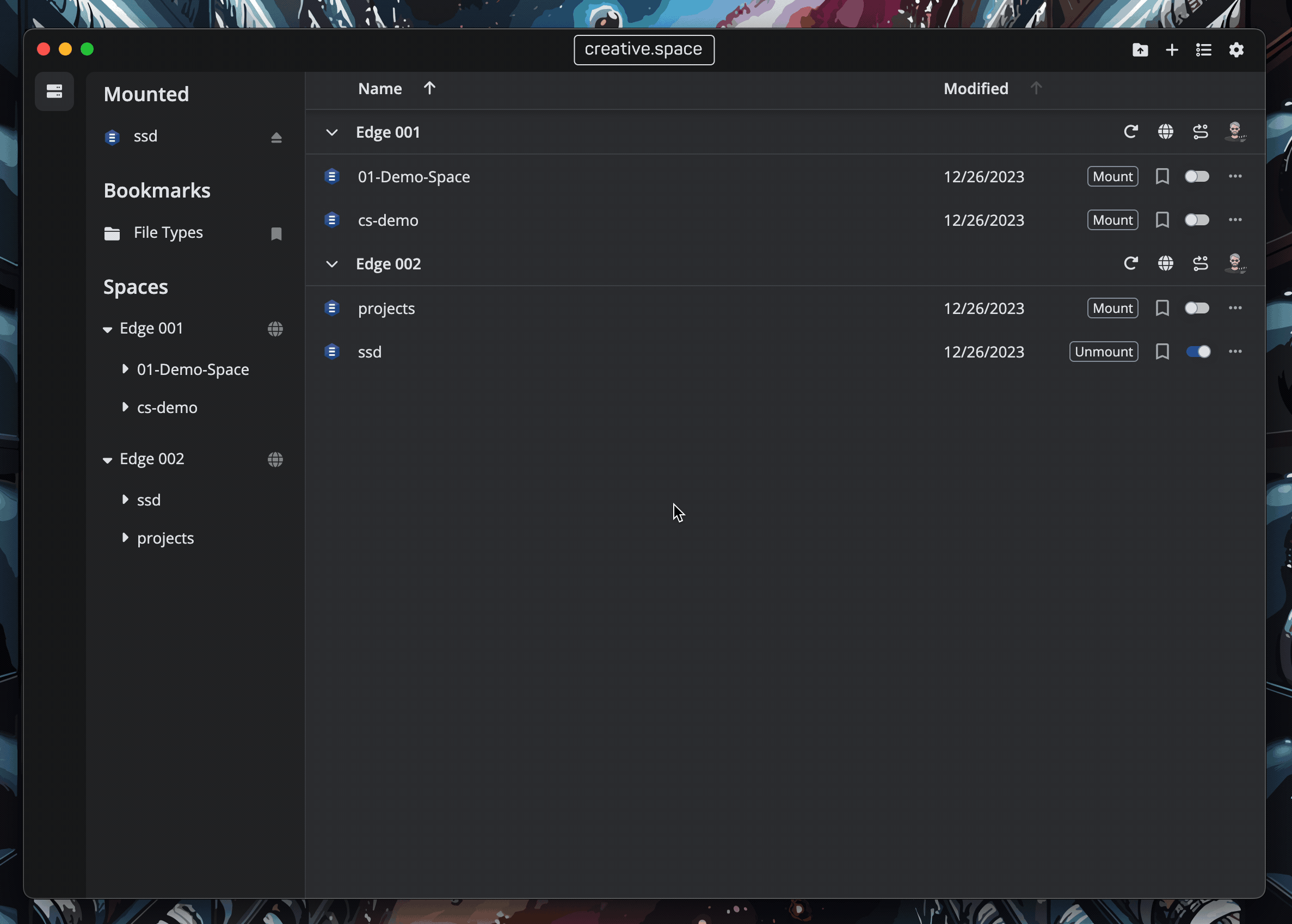This screenshot has width=1292, height=924.
Task: Turn off the ssd row switch
Action: tap(1197, 352)
